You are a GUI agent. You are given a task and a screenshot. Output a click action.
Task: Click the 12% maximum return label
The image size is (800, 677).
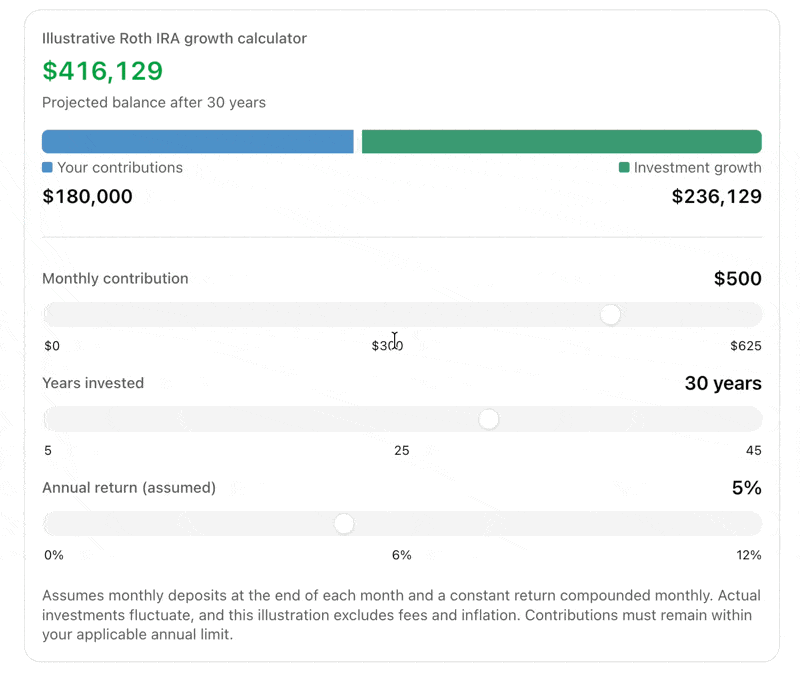[748, 555]
